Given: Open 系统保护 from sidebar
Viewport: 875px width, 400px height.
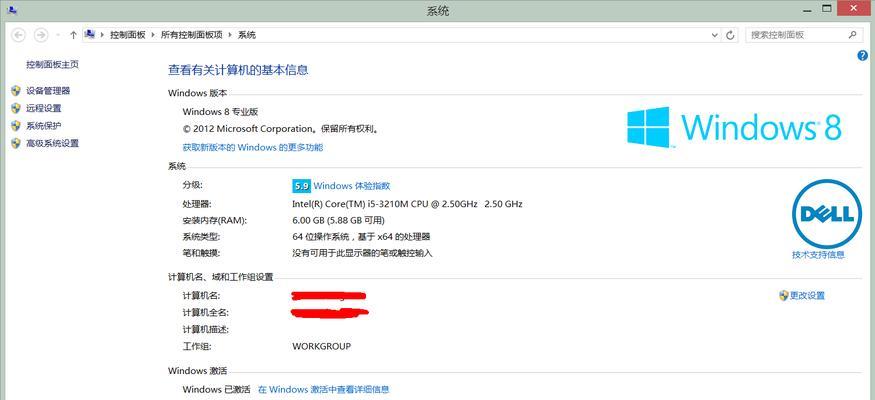Looking at the screenshot, I should (x=44, y=126).
